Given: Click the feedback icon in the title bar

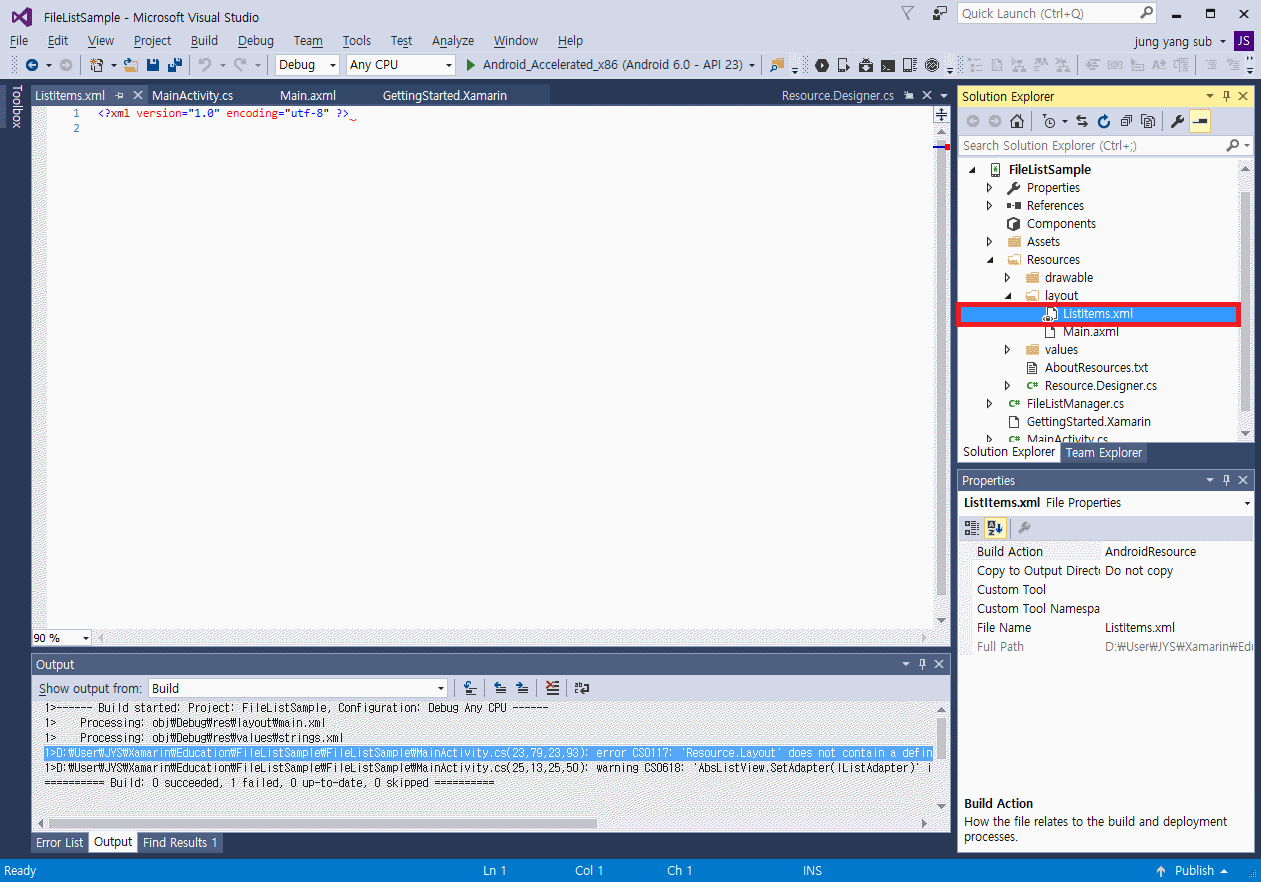Looking at the screenshot, I should pyautogui.click(x=940, y=13).
